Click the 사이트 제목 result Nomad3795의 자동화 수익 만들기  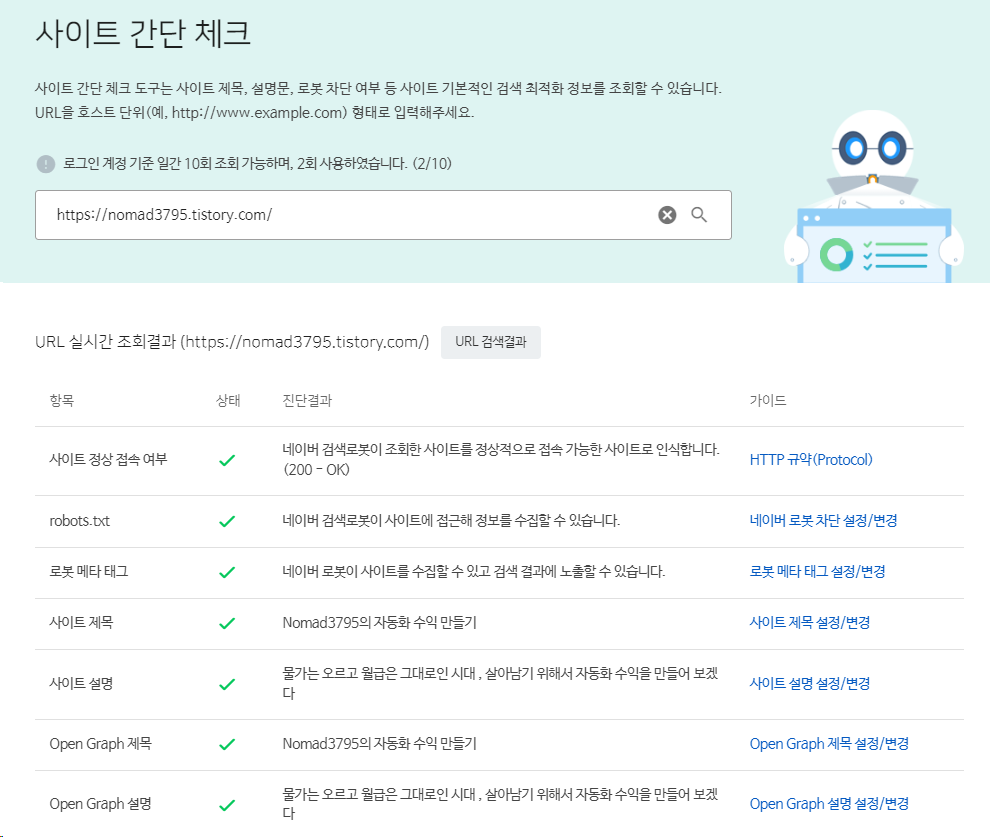click(x=379, y=623)
